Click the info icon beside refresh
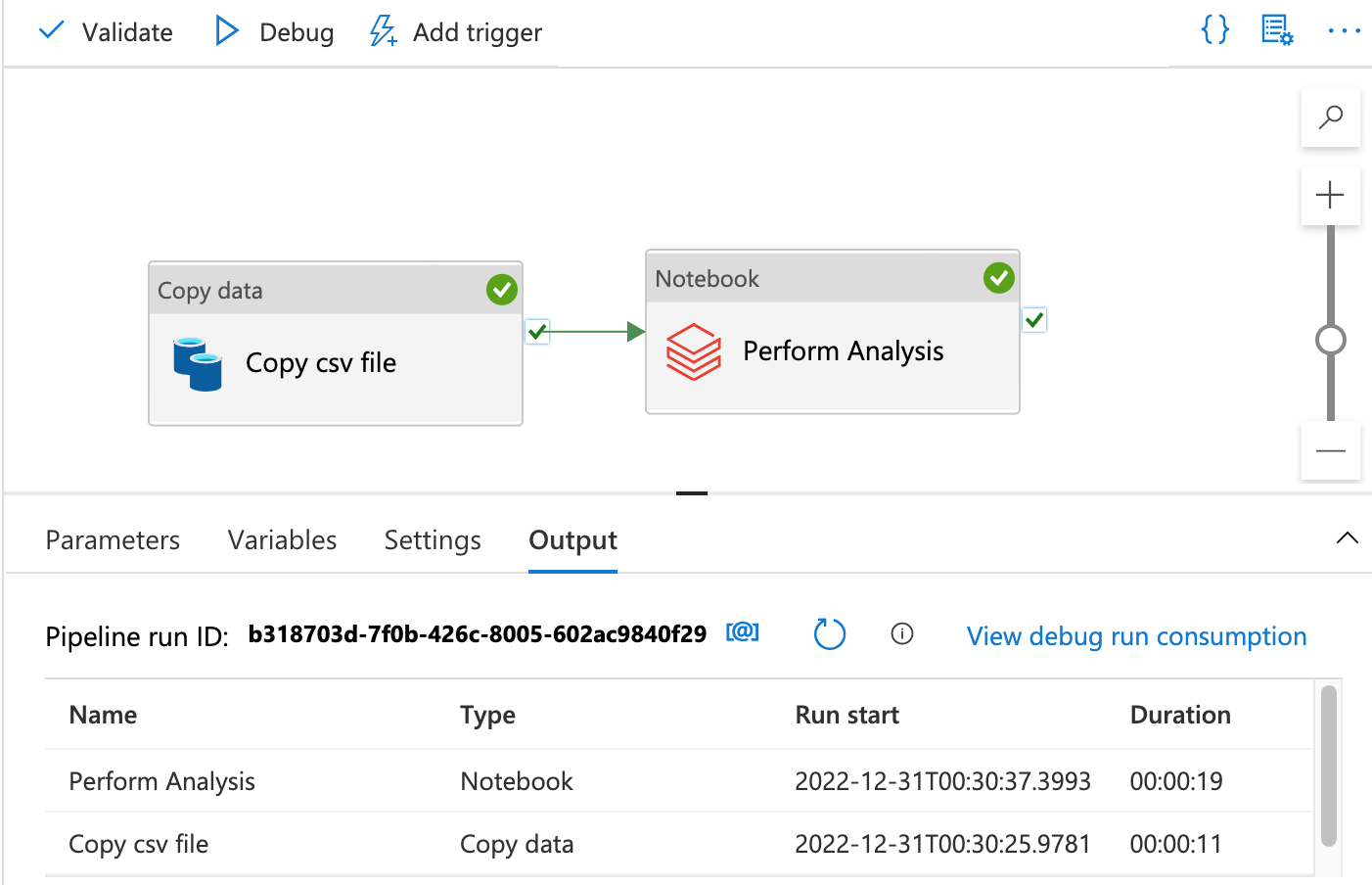Screen dimensions: 1372x885 click(x=902, y=634)
